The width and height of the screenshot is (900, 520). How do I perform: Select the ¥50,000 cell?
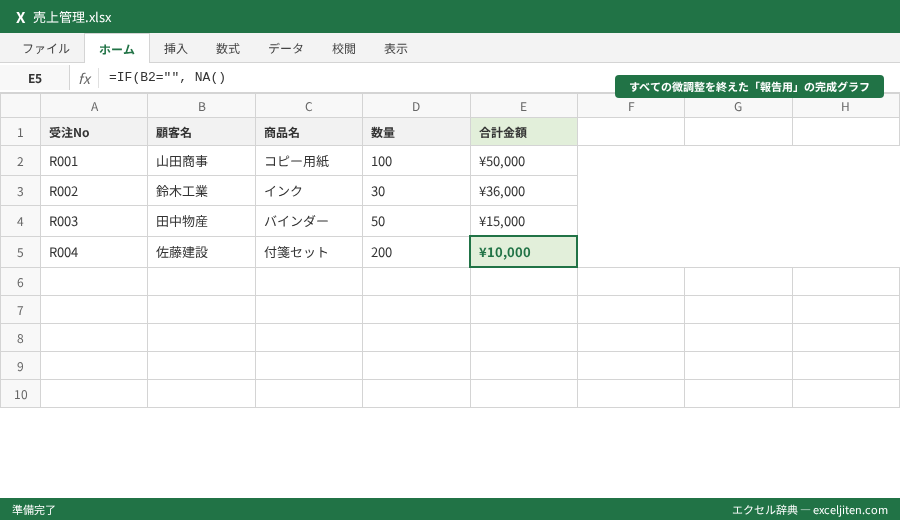523,161
